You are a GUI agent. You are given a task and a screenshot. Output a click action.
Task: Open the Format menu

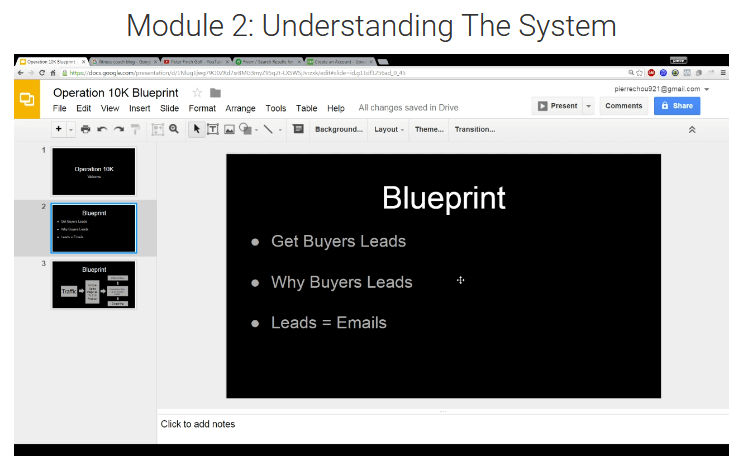click(202, 108)
